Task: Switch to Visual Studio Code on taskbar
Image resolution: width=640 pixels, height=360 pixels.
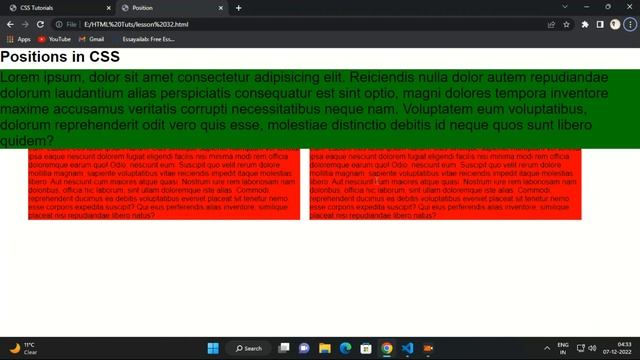Action: (407, 348)
